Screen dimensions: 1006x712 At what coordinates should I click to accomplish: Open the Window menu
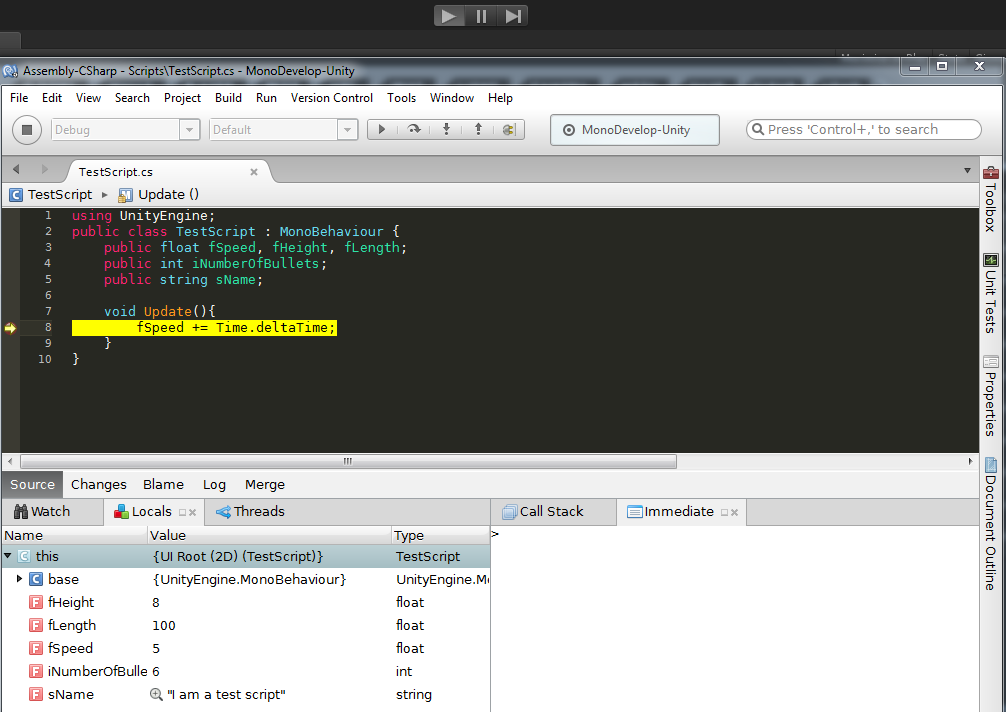[452, 97]
